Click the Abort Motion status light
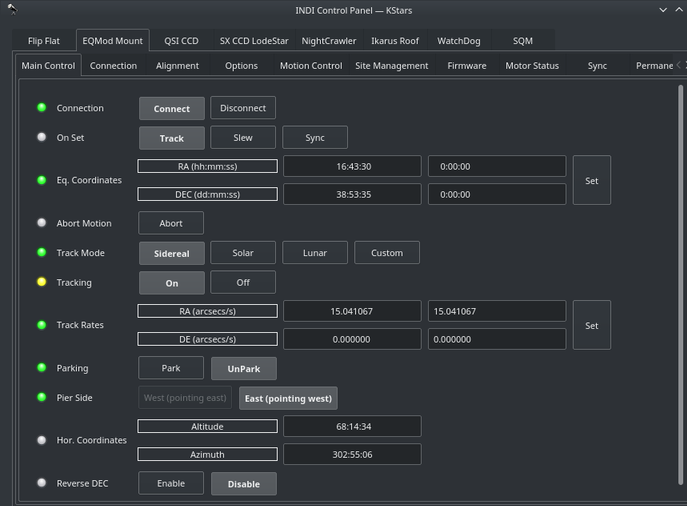Screen dimensions: 687x506 (41, 223)
